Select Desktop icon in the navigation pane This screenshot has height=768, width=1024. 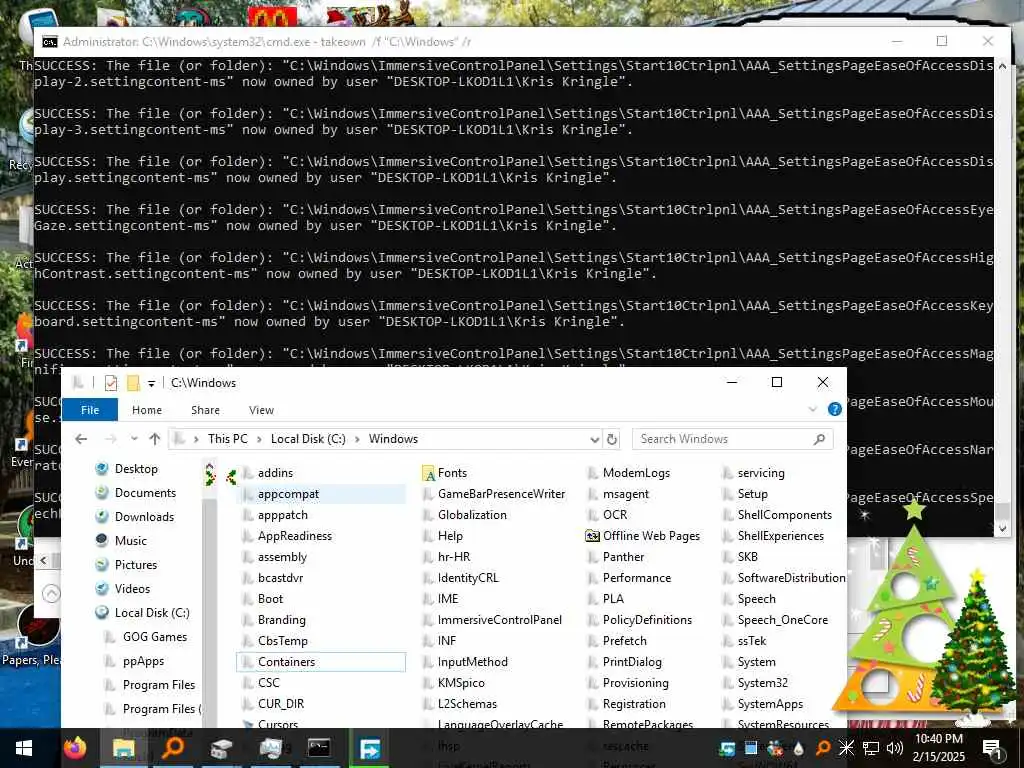pos(102,468)
